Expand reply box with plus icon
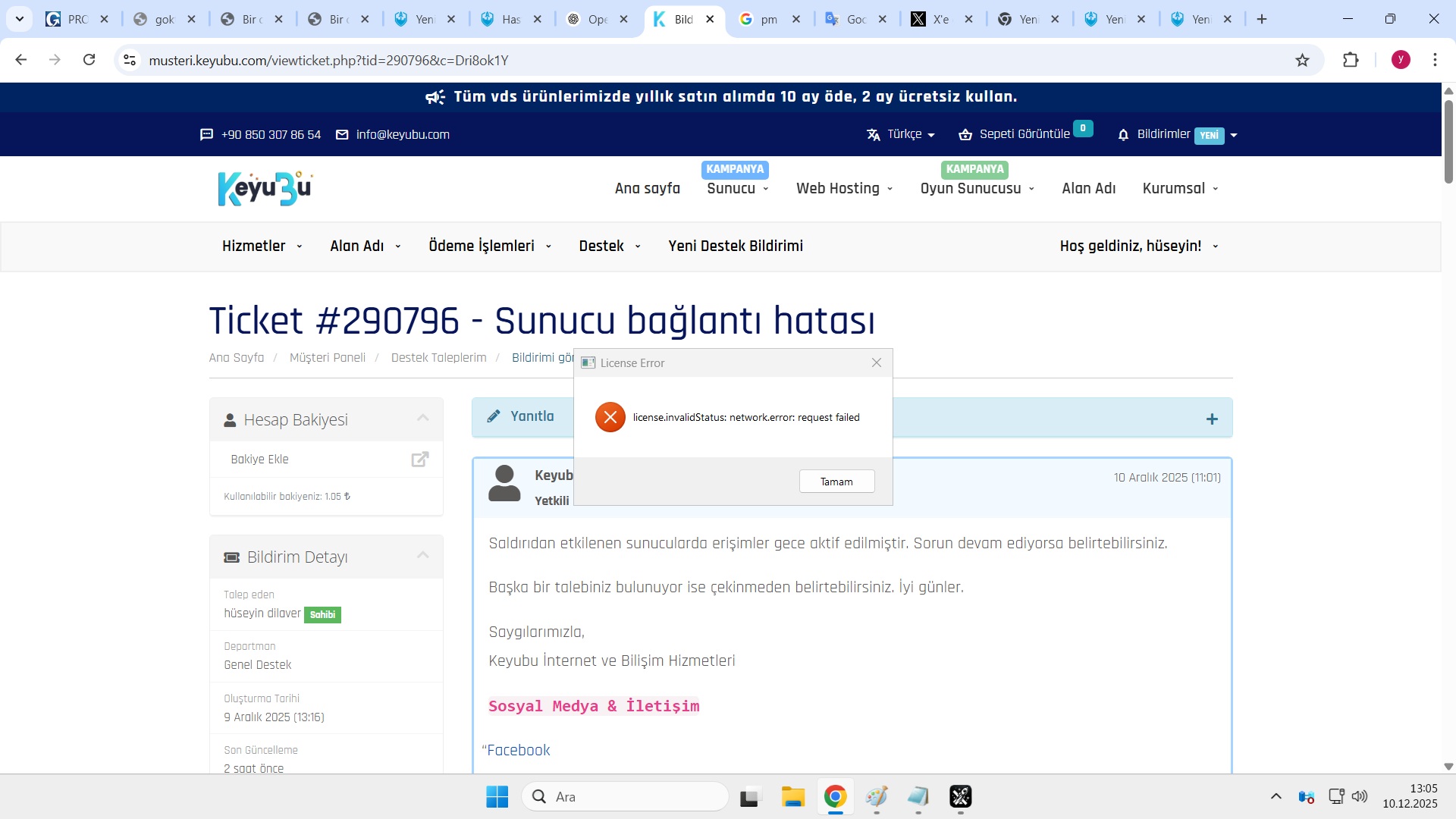 [1212, 419]
